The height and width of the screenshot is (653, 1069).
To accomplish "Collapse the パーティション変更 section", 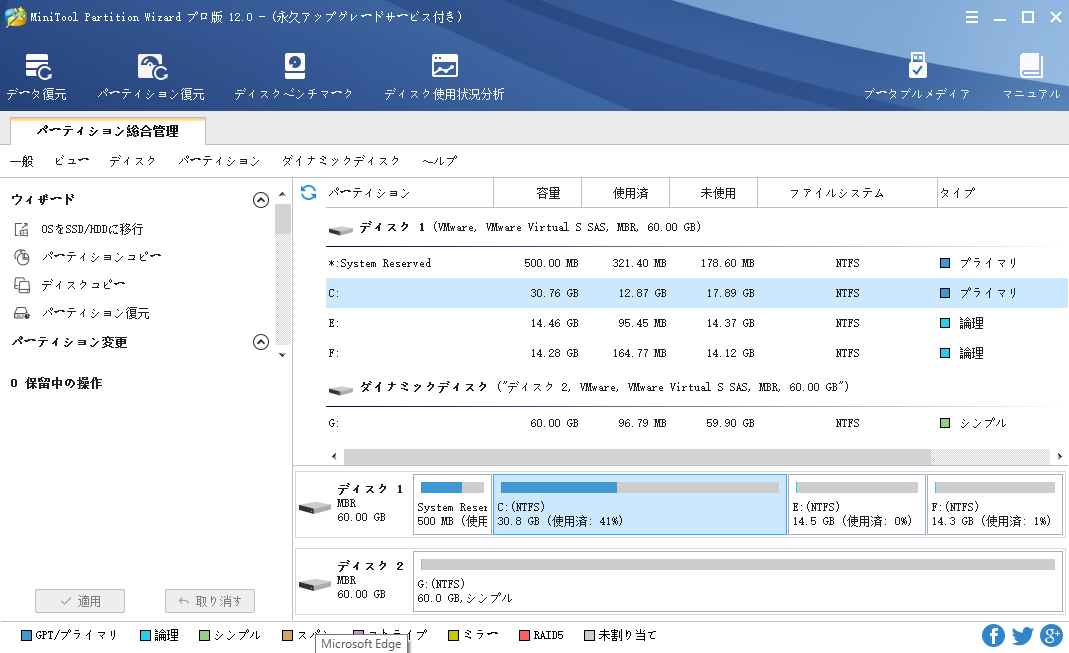I will coord(261,342).
